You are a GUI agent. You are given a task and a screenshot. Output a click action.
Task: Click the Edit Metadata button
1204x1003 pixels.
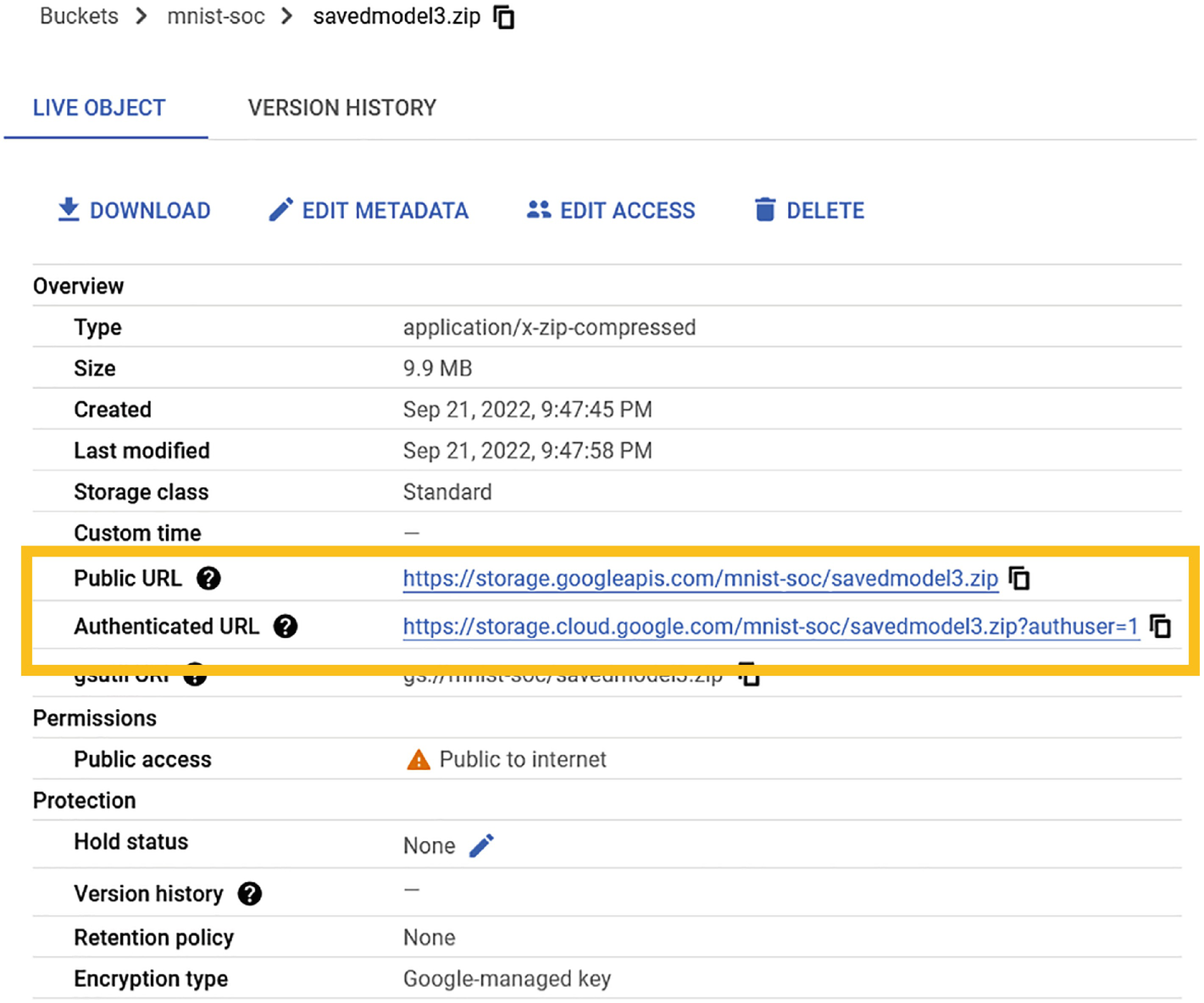point(369,210)
